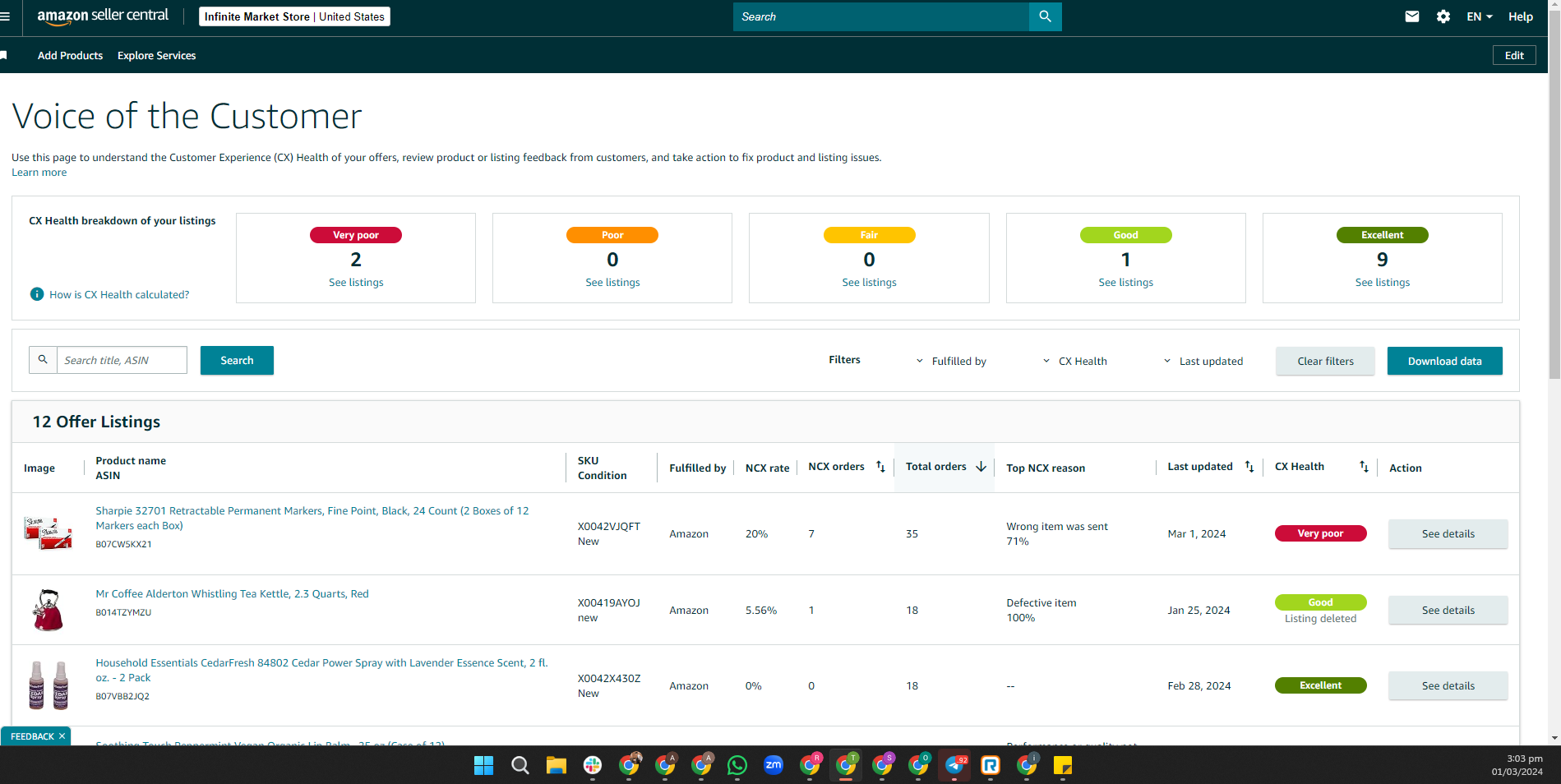Click the taskbar clock and date
Screen dimensions: 1561x784
point(1517,765)
